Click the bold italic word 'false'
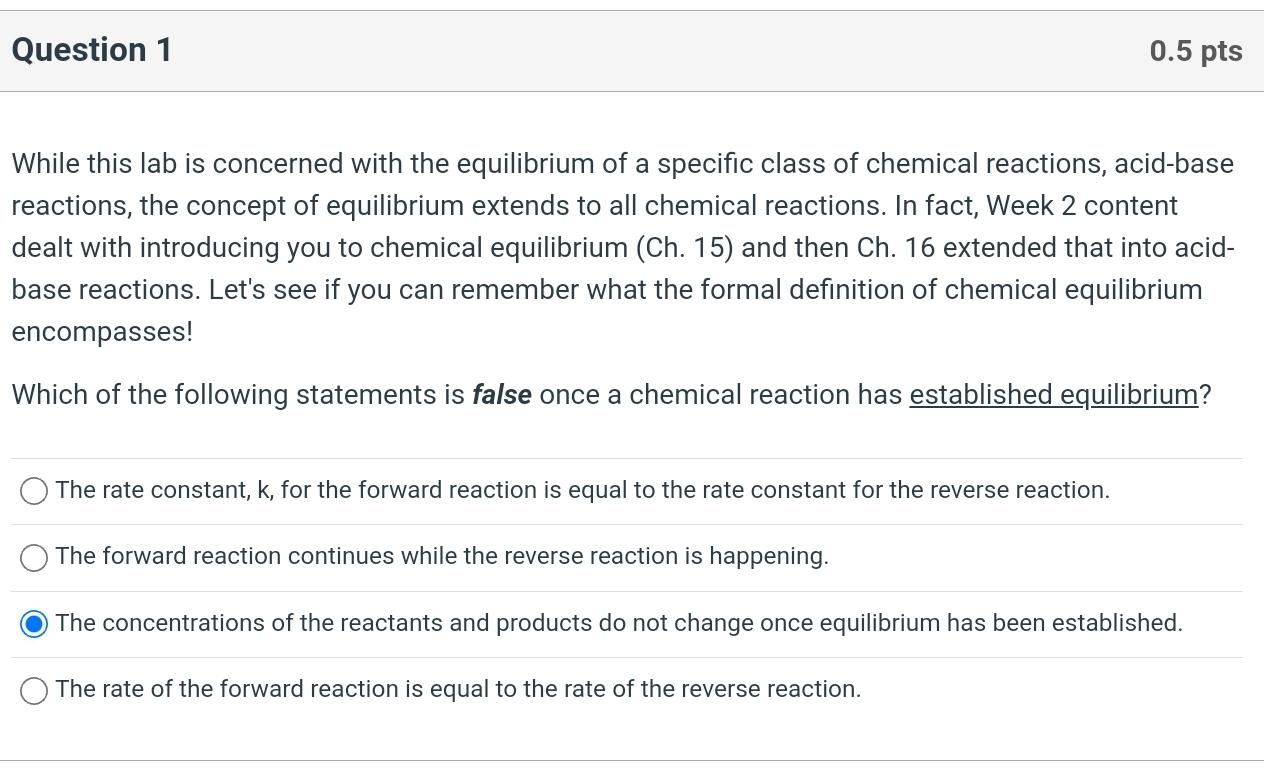This screenshot has height=773, width=1264. (502, 395)
